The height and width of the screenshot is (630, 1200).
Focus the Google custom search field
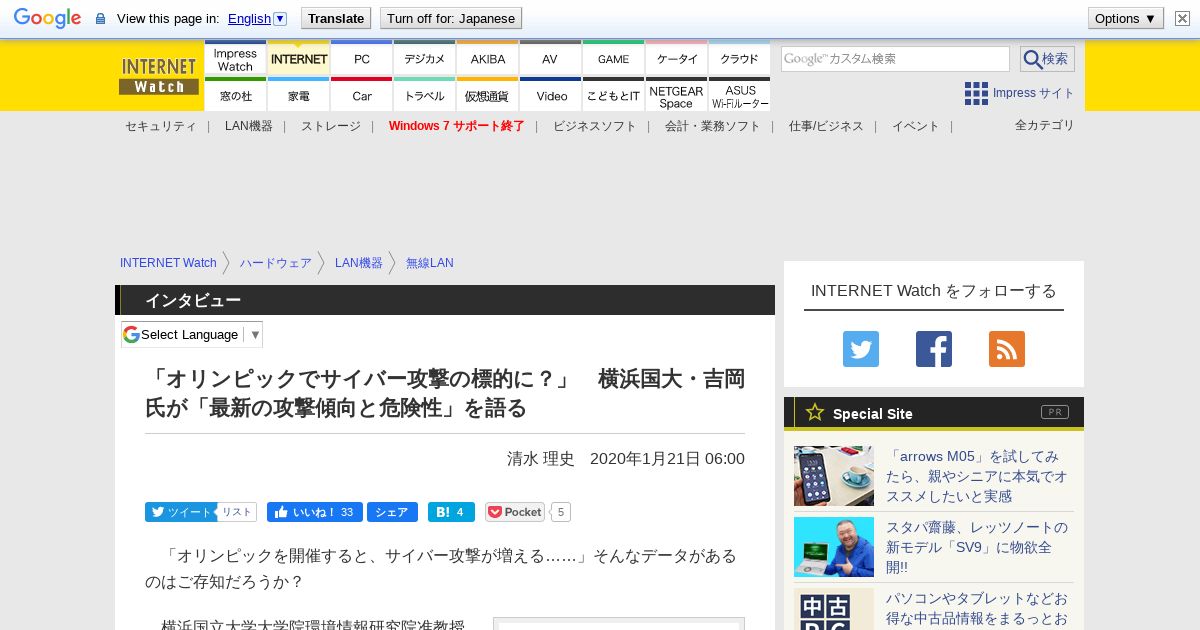pos(895,59)
